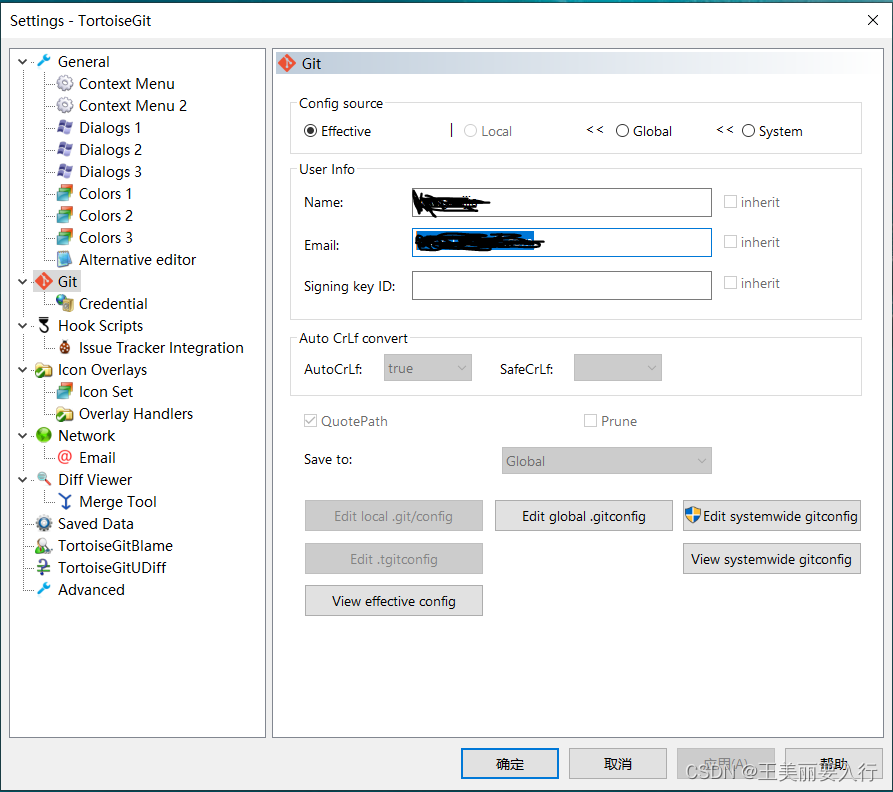Click the Merge Tool icon
893x792 pixels.
(x=65, y=501)
